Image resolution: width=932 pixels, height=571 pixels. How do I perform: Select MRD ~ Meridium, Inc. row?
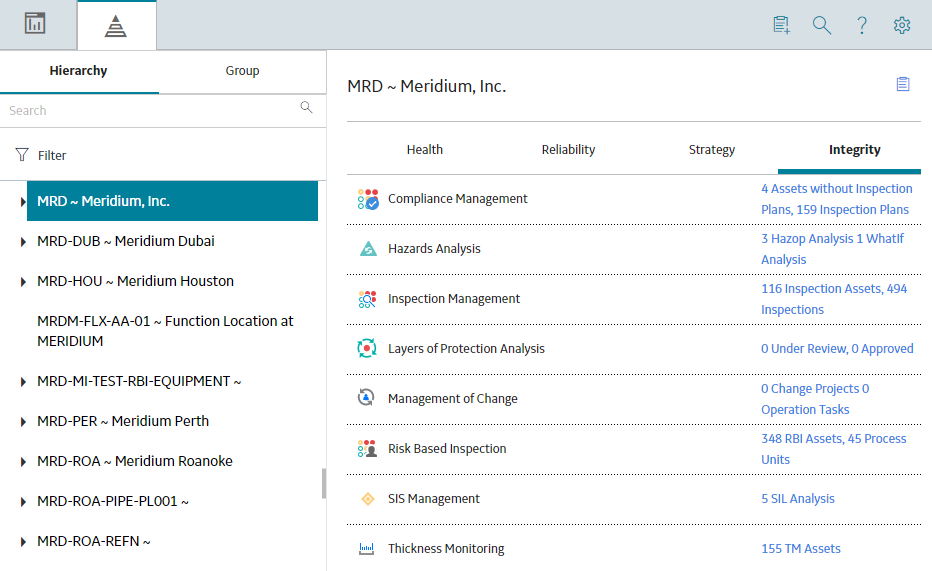172,201
